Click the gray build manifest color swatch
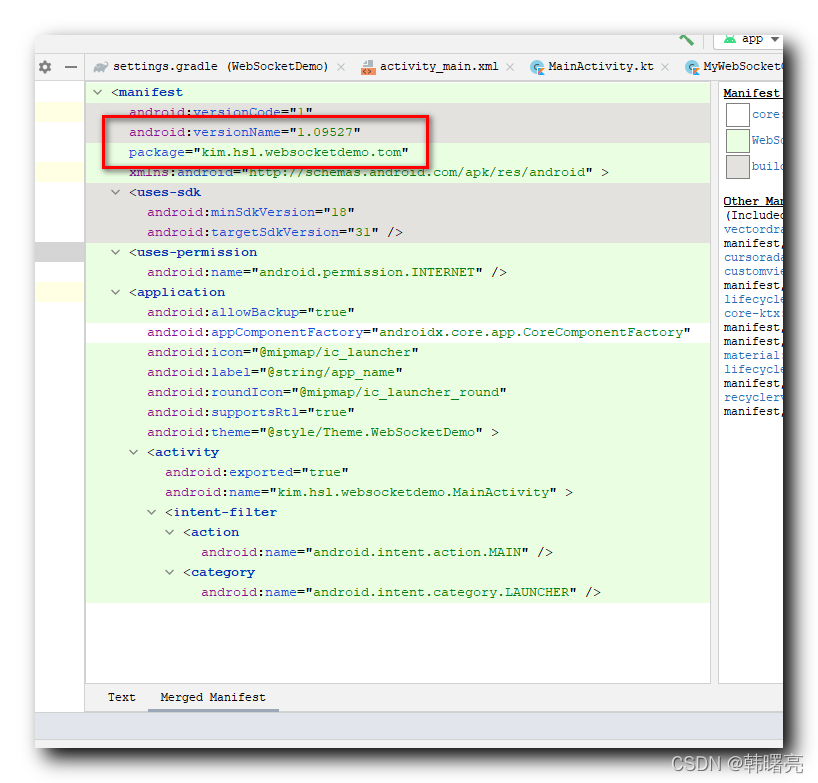 click(x=738, y=167)
